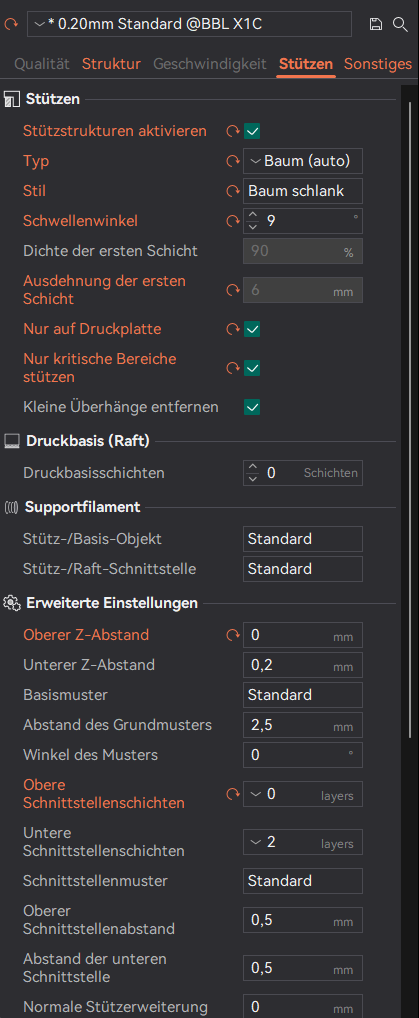Reset the preset using the top-left revert arrow
This screenshot has width=419, height=1018.
11,25
